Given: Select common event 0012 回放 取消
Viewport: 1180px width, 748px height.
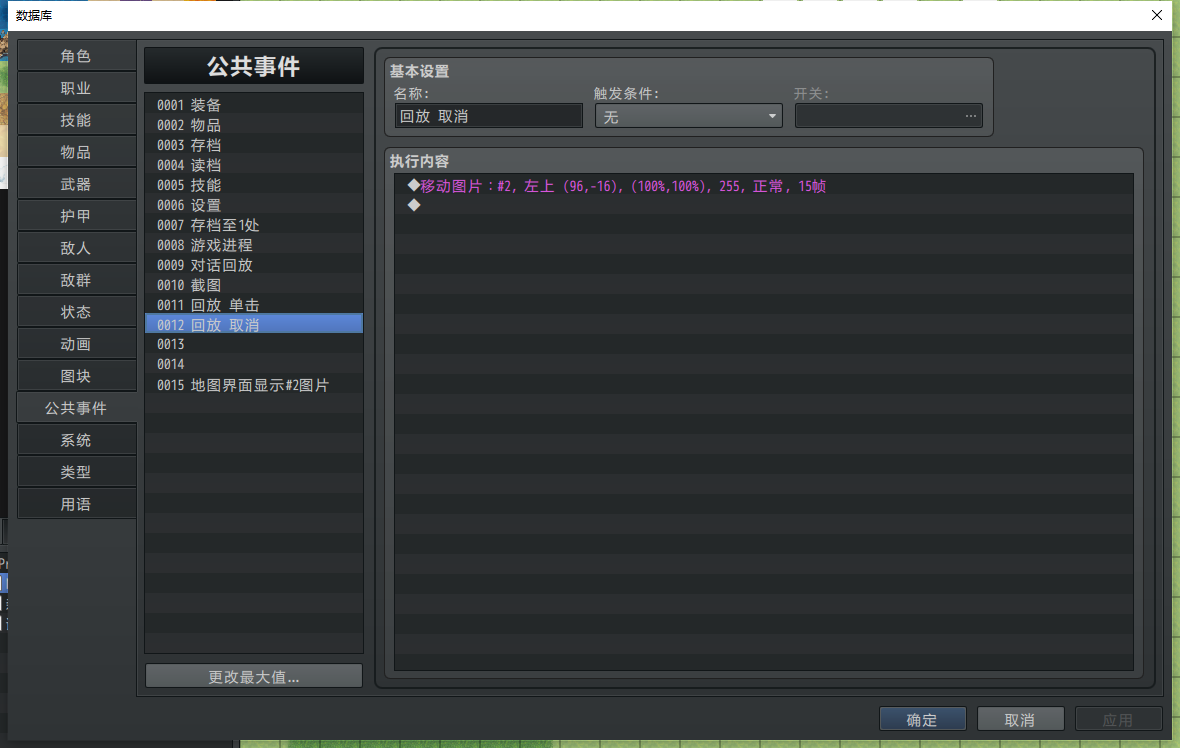Looking at the screenshot, I should pos(254,325).
